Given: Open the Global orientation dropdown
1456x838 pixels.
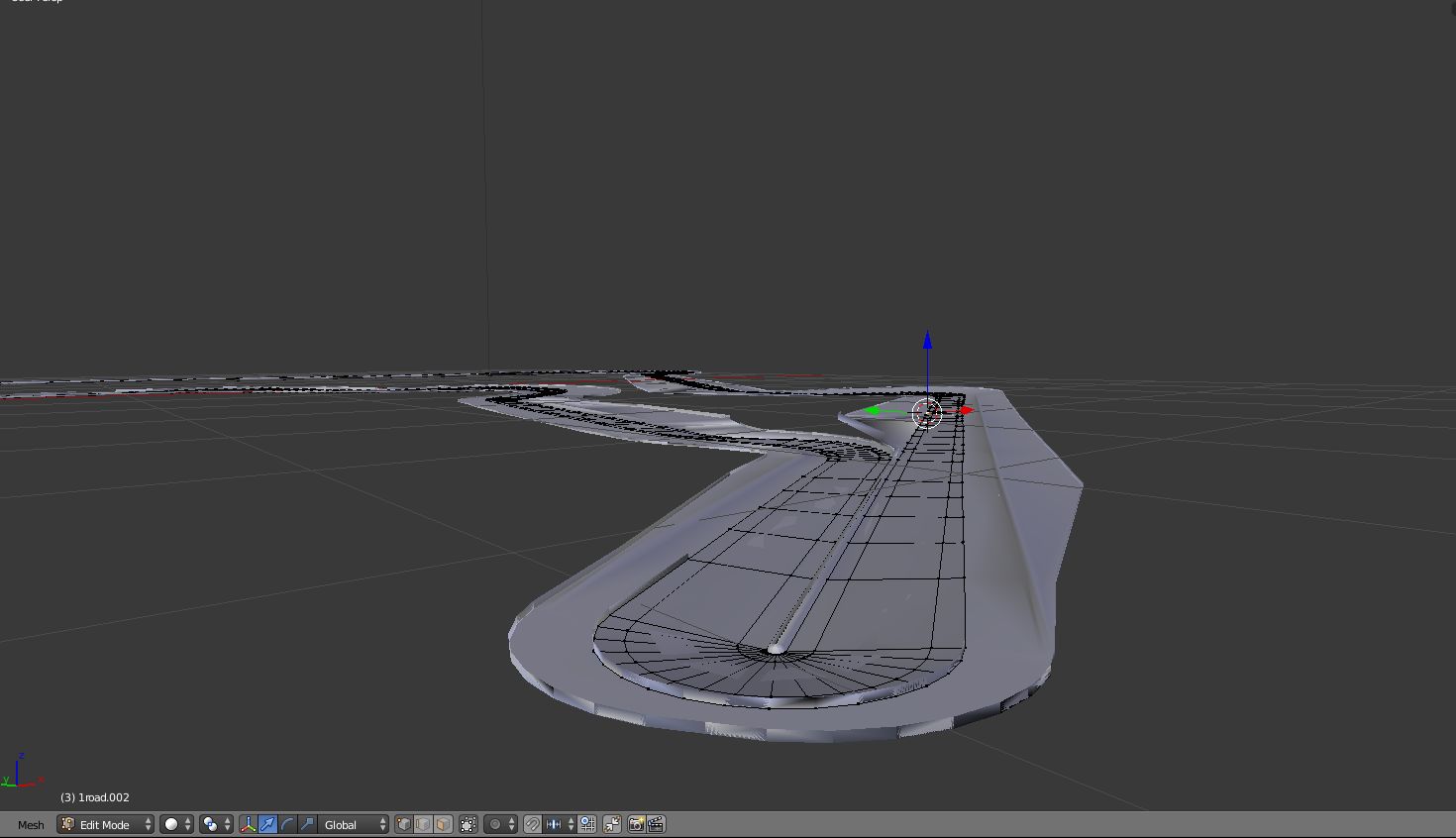Looking at the screenshot, I should click(x=354, y=824).
